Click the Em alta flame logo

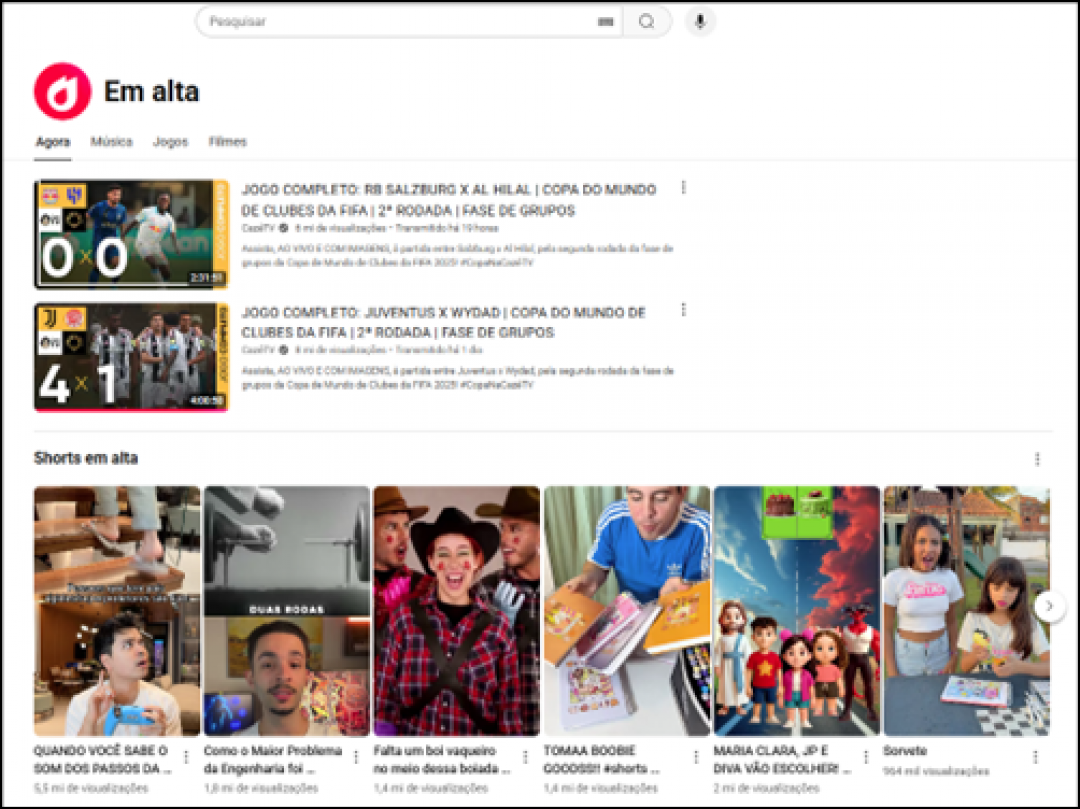[x=63, y=92]
